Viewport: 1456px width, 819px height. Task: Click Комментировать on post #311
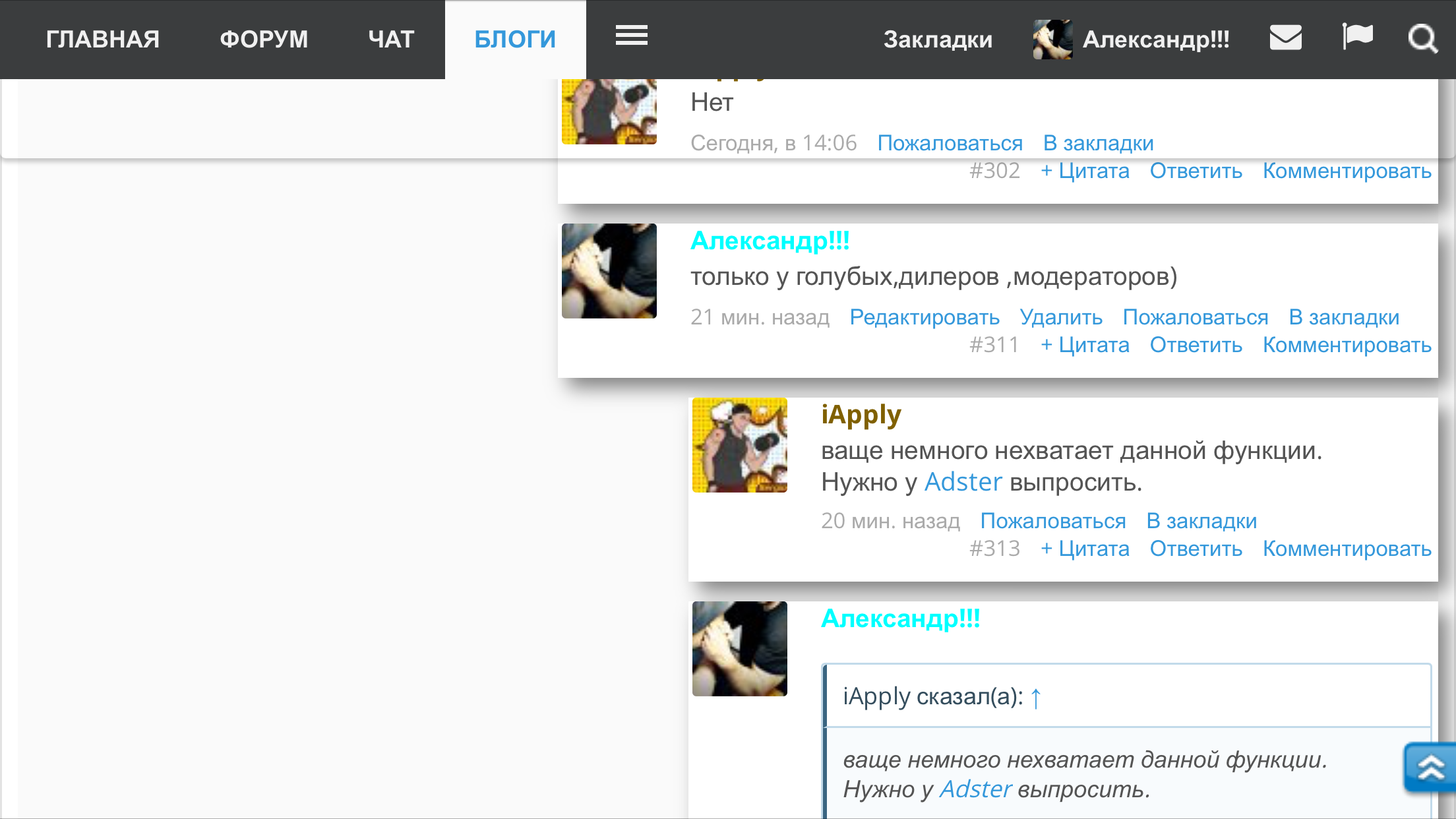(1347, 345)
